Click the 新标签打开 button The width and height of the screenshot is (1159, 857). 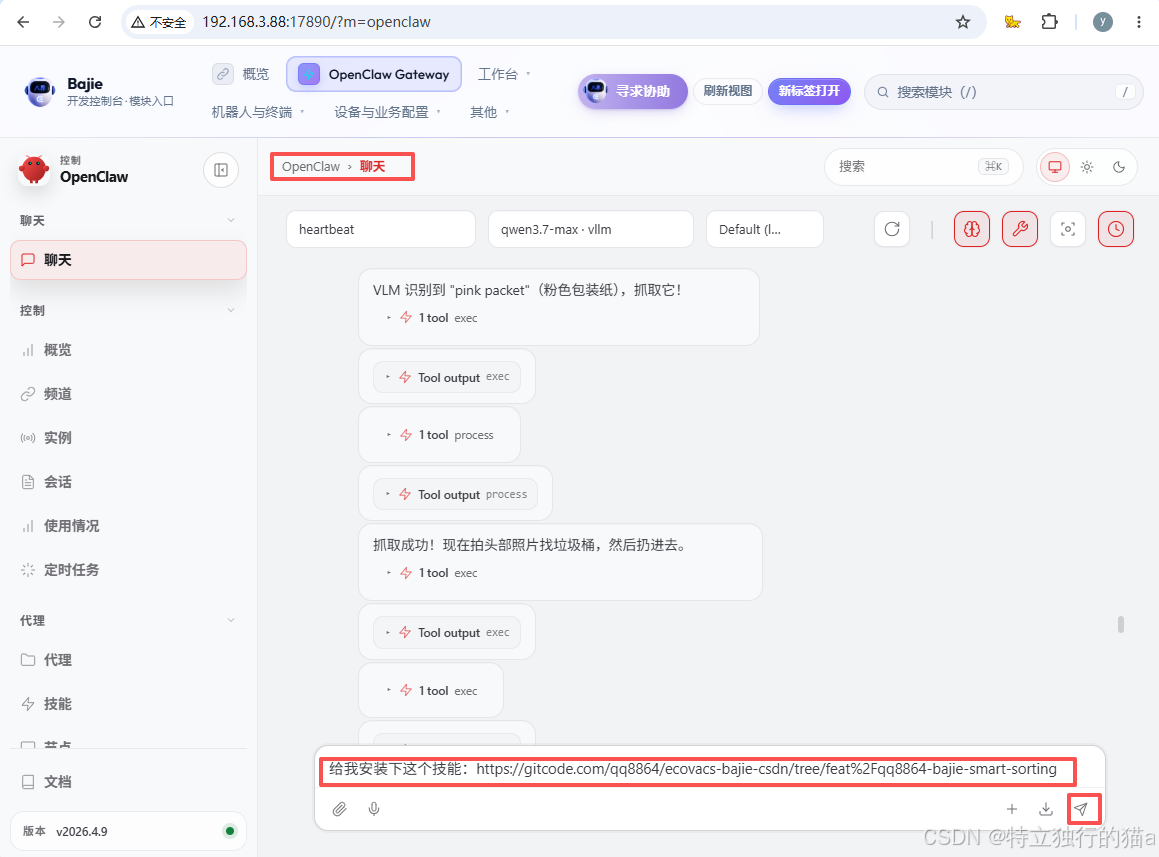pyautogui.click(x=809, y=91)
